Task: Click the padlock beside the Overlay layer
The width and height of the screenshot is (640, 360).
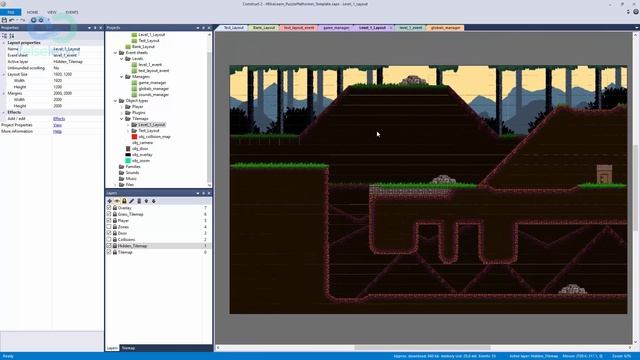Action: pyautogui.click(x=115, y=208)
